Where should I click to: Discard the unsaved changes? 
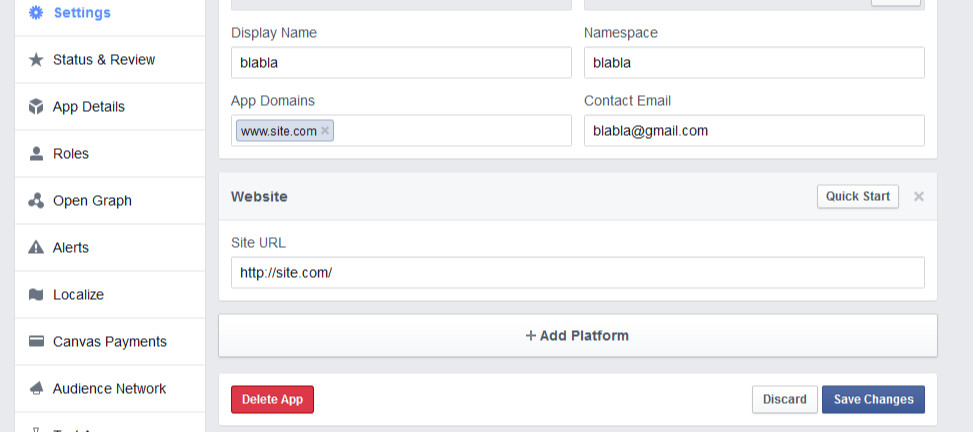click(785, 399)
